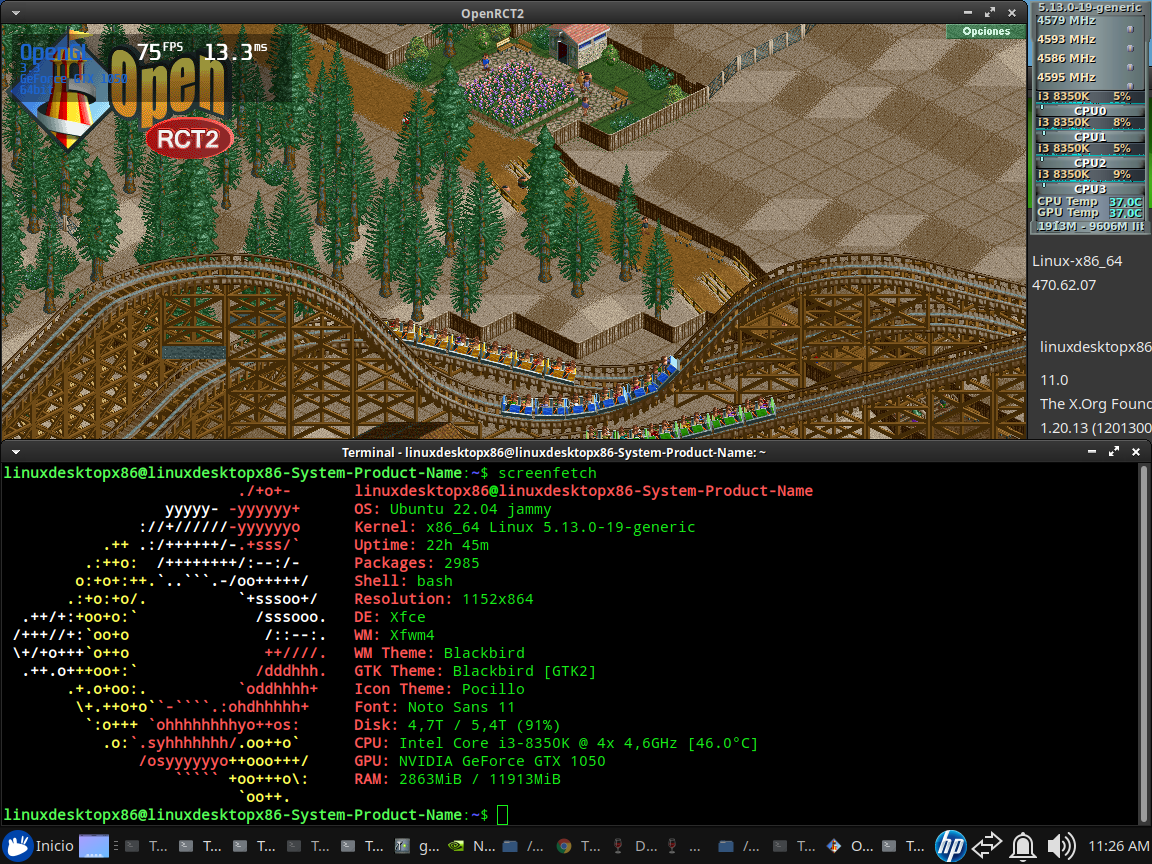Click the 'OS: Ubuntu 22.04 jammy' line

[x=453, y=509]
